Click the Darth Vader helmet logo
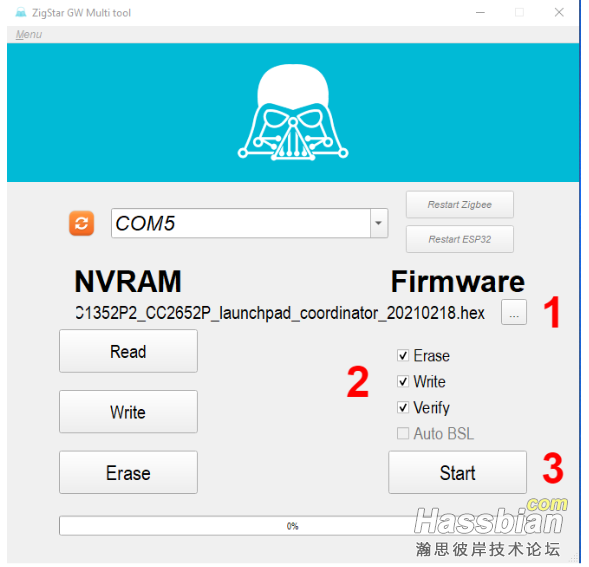 293,112
